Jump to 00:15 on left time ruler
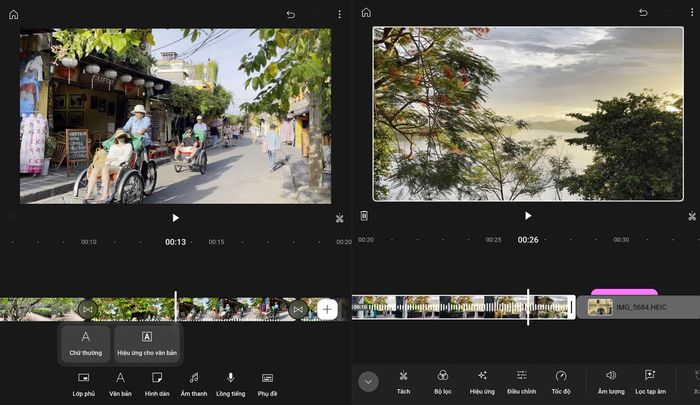This screenshot has width=700, height=405. (217, 242)
